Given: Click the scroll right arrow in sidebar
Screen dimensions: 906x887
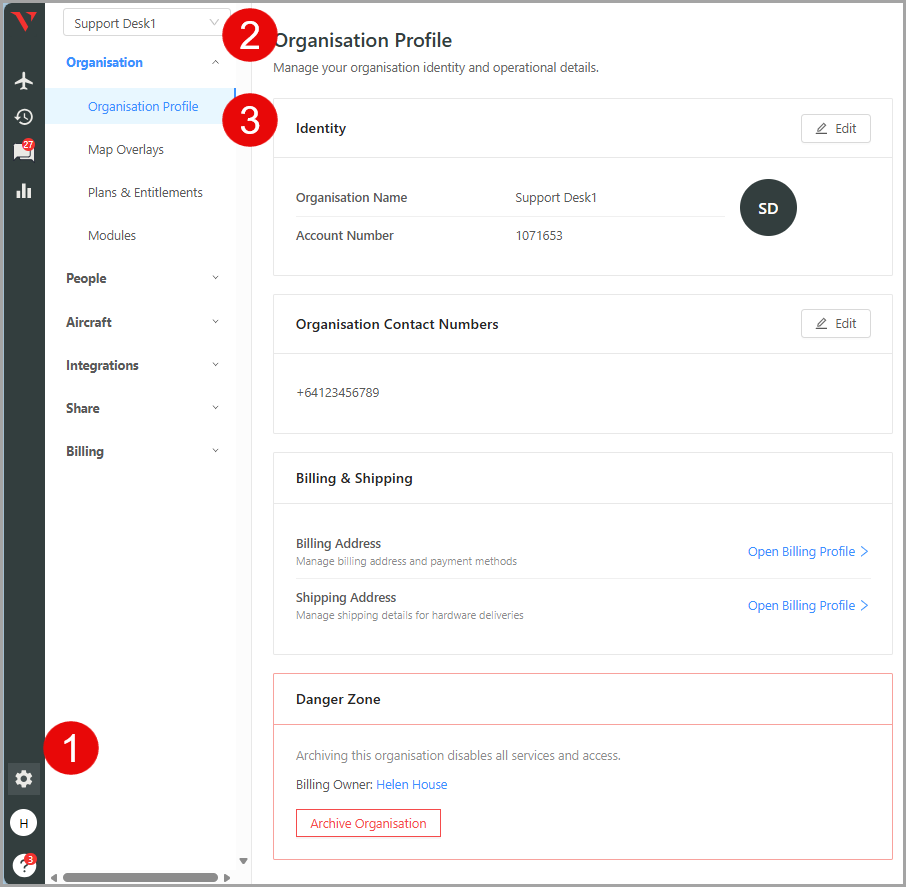Looking at the screenshot, I should coord(227,878).
